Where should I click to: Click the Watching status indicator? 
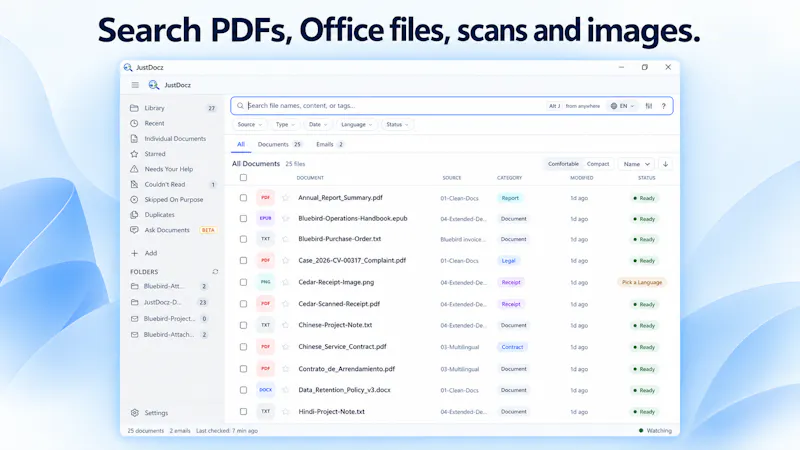point(655,431)
